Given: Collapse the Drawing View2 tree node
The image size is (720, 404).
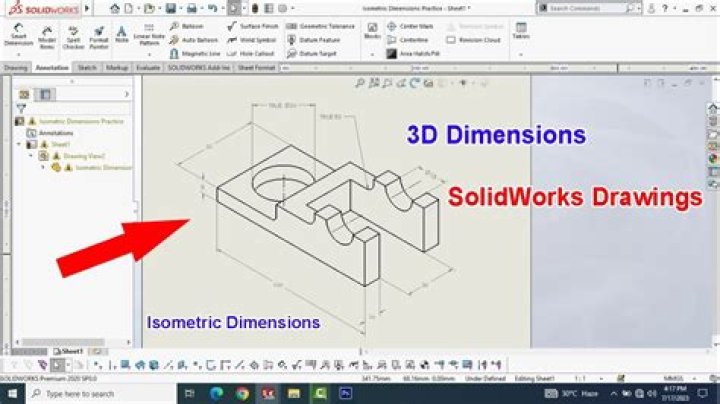Looking at the screenshot, I should [x=32, y=155].
